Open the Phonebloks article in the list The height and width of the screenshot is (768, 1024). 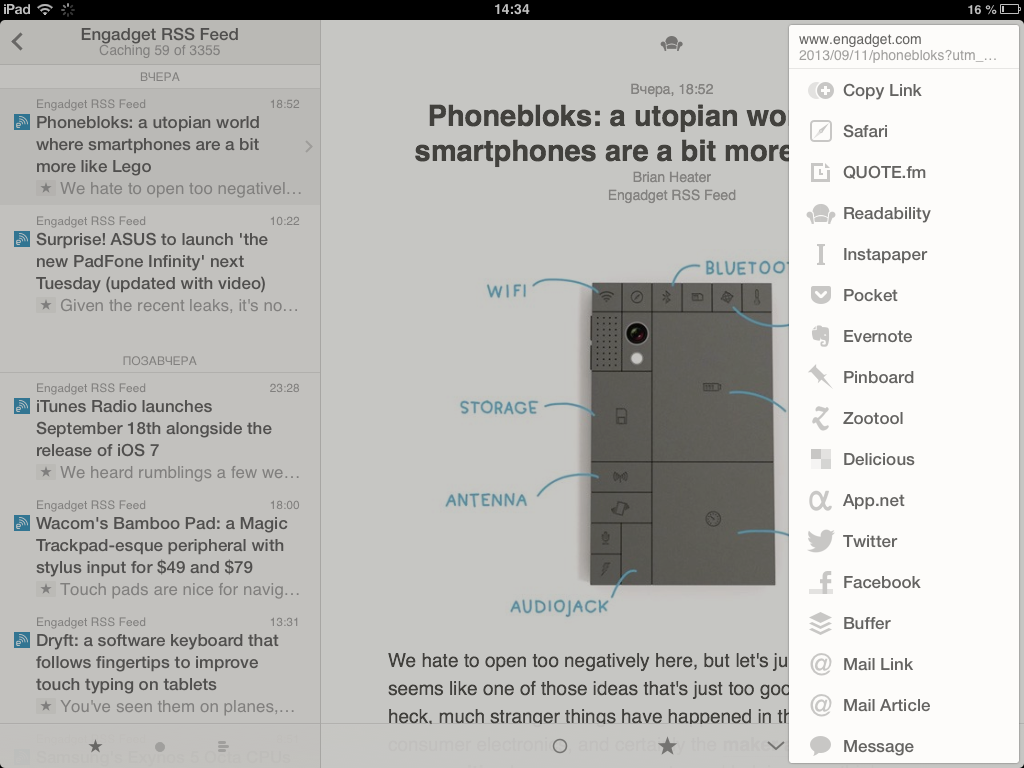(160, 147)
